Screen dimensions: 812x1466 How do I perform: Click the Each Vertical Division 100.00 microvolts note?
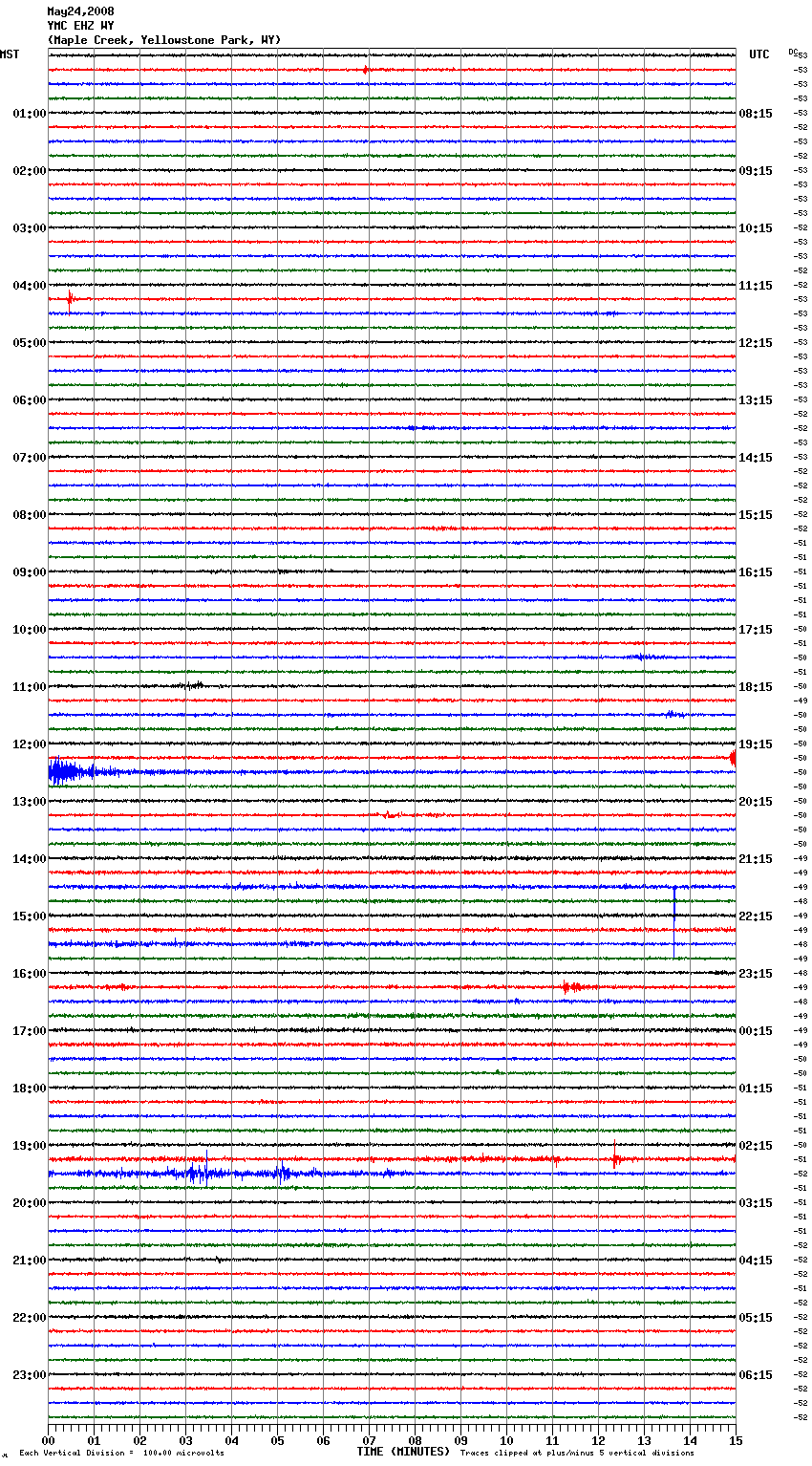coord(122,1453)
